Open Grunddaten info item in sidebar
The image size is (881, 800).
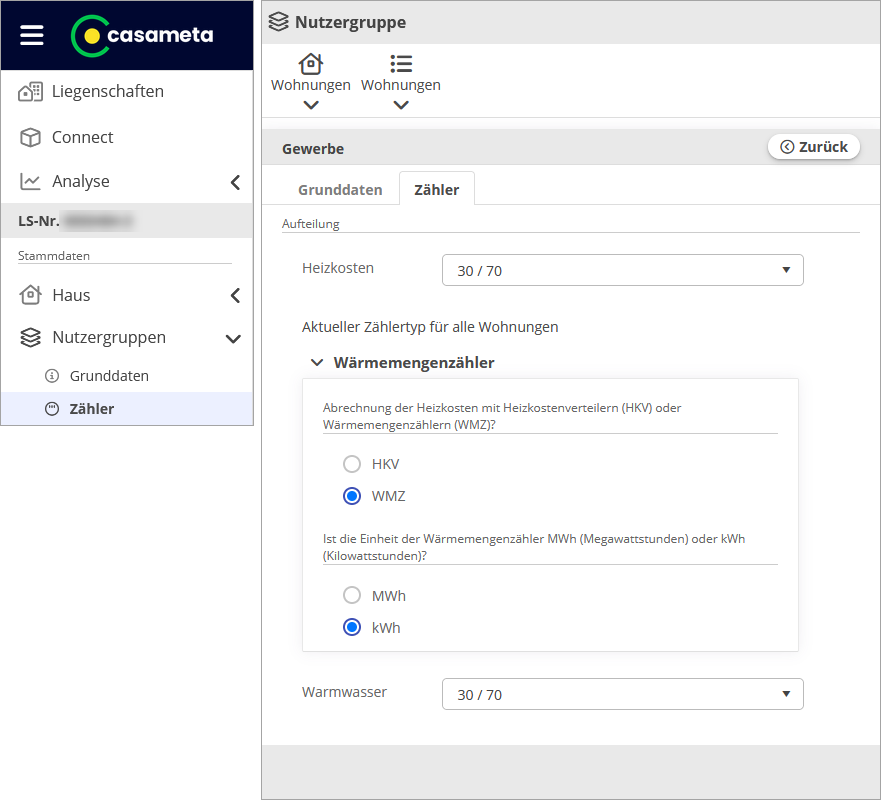click(x=108, y=376)
